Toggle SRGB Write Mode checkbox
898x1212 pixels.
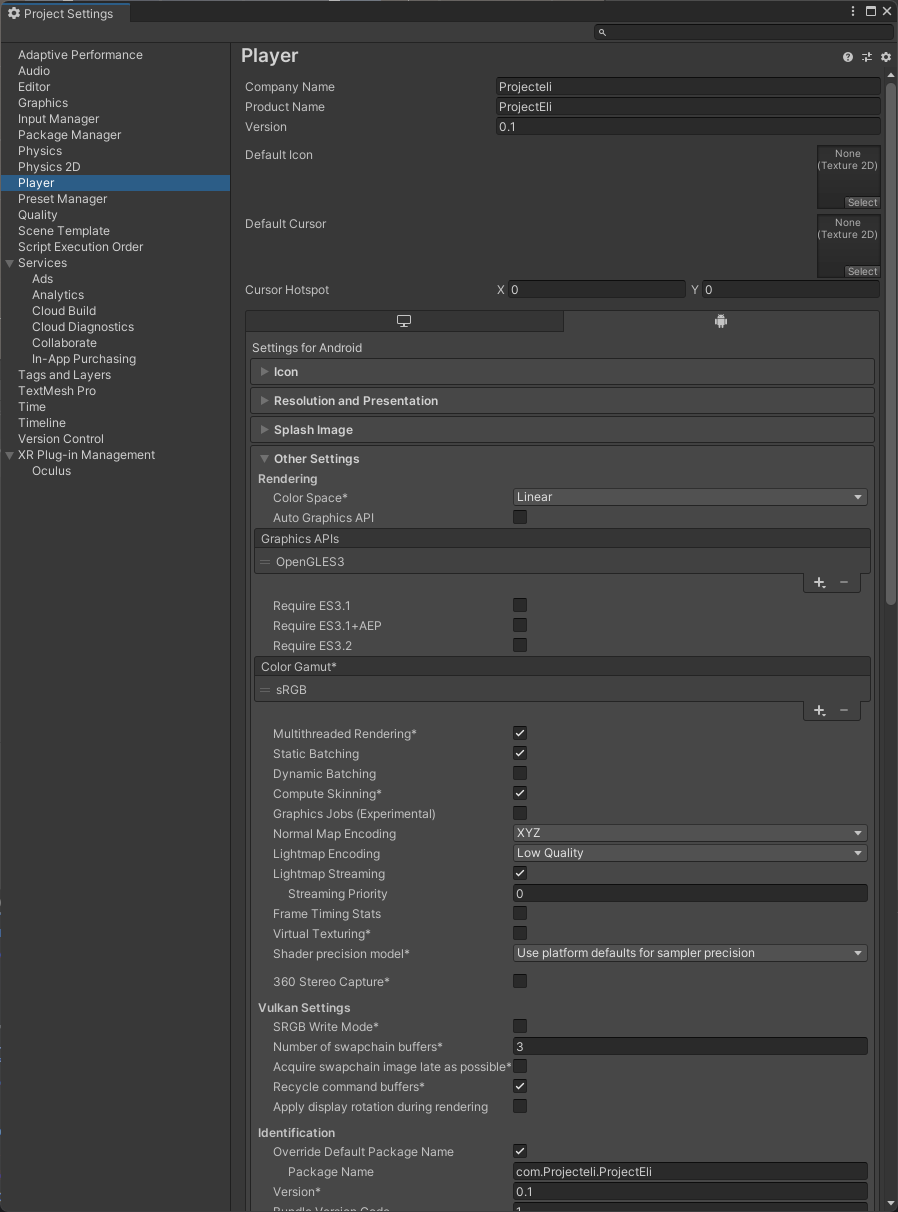520,1026
